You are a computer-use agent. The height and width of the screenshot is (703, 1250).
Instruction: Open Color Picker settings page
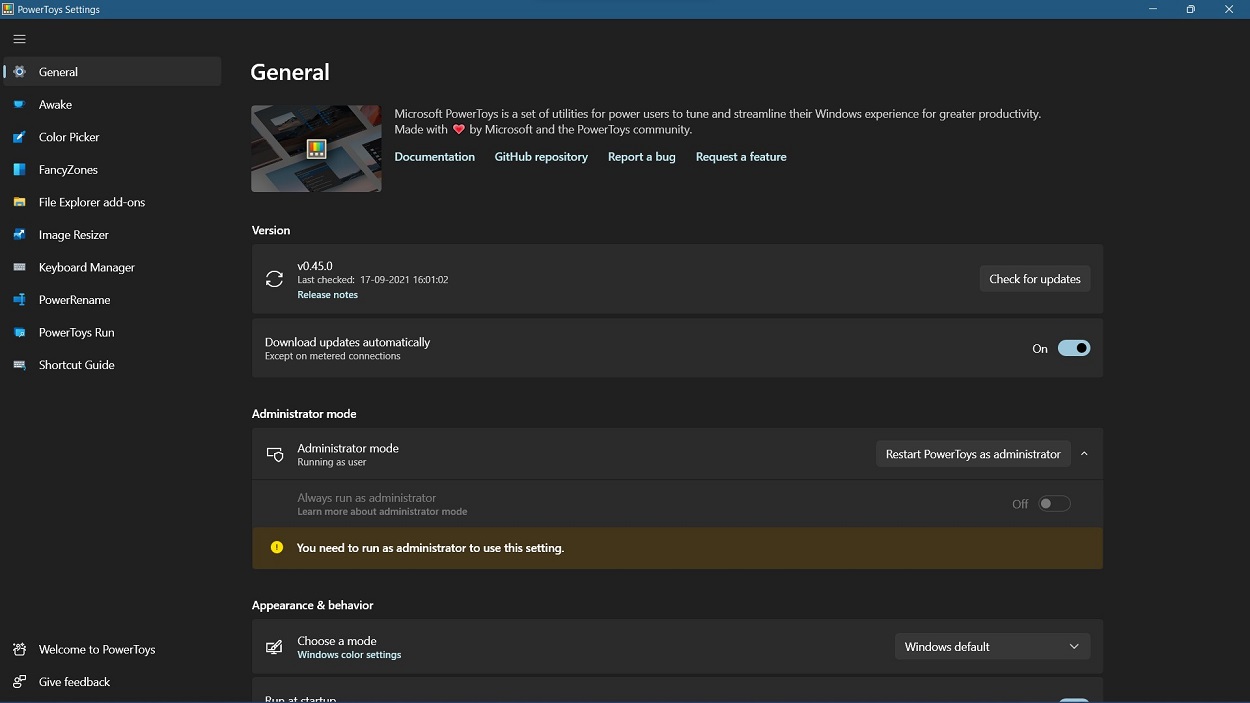point(111,137)
